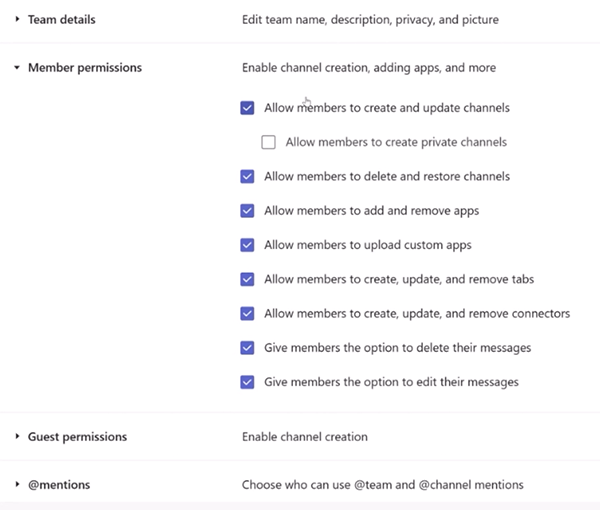This screenshot has width=600, height=510.
Task: Click label 'Allow members to create, update, and remove connectors'
Action: pyautogui.click(x=417, y=314)
